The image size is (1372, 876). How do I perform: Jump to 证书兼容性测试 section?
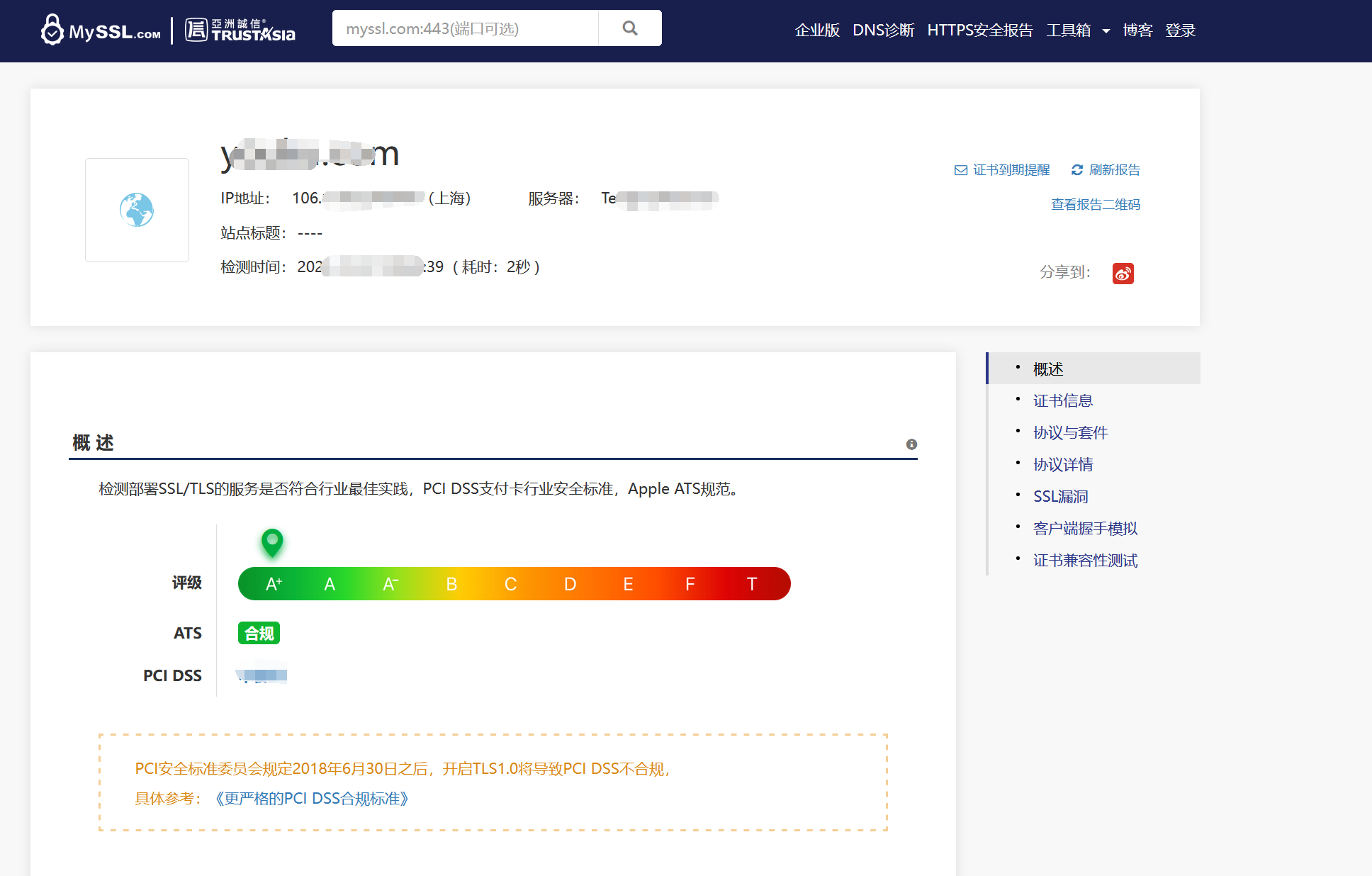click(x=1085, y=561)
